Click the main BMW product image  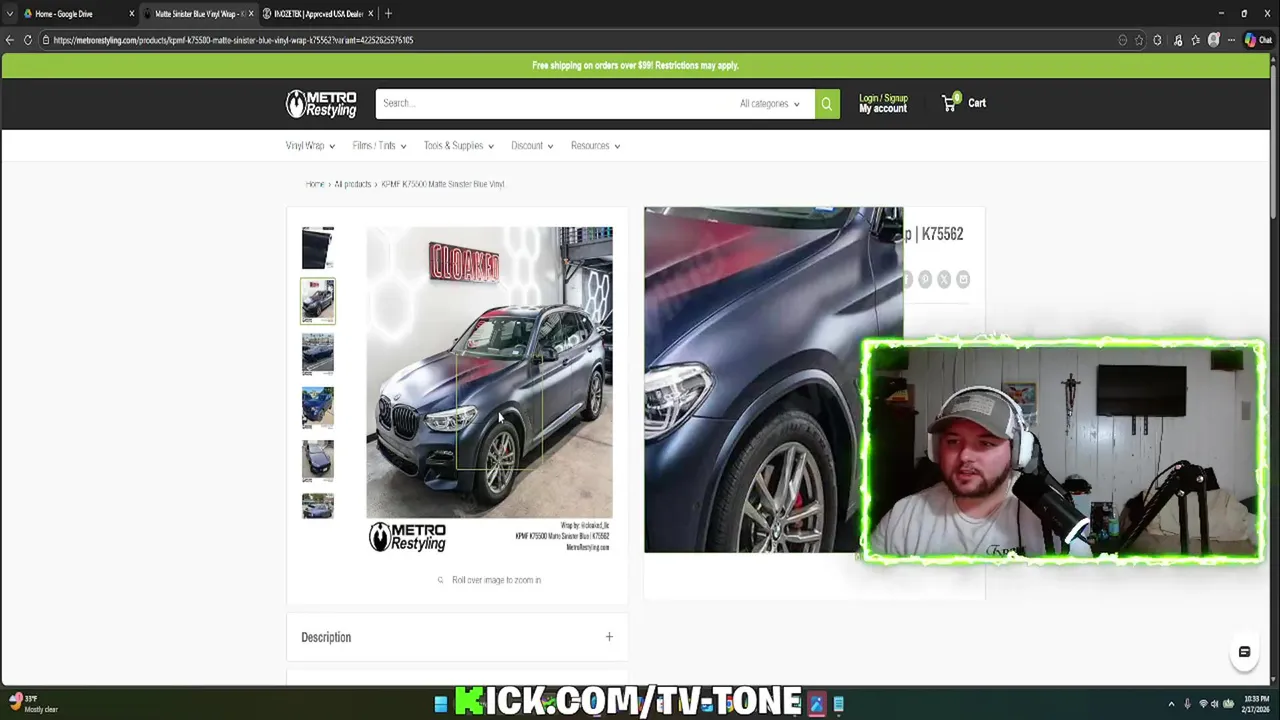click(489, 390)
